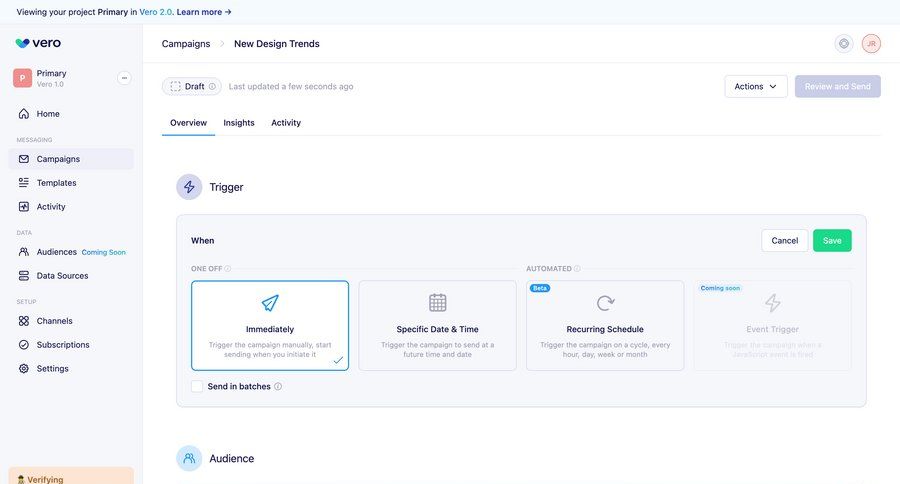Click the ONE OFF info icon
The height and width of the screenshot is (484, 900).
tap(228, 269)
